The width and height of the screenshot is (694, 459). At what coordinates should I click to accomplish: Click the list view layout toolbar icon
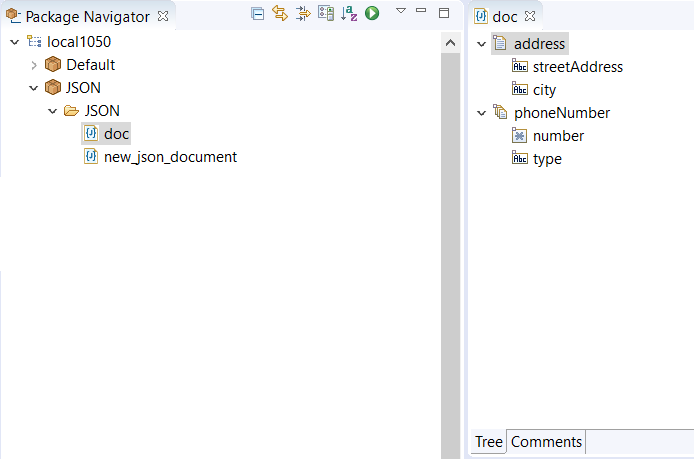pyautogui.click(x=326, y=13)
